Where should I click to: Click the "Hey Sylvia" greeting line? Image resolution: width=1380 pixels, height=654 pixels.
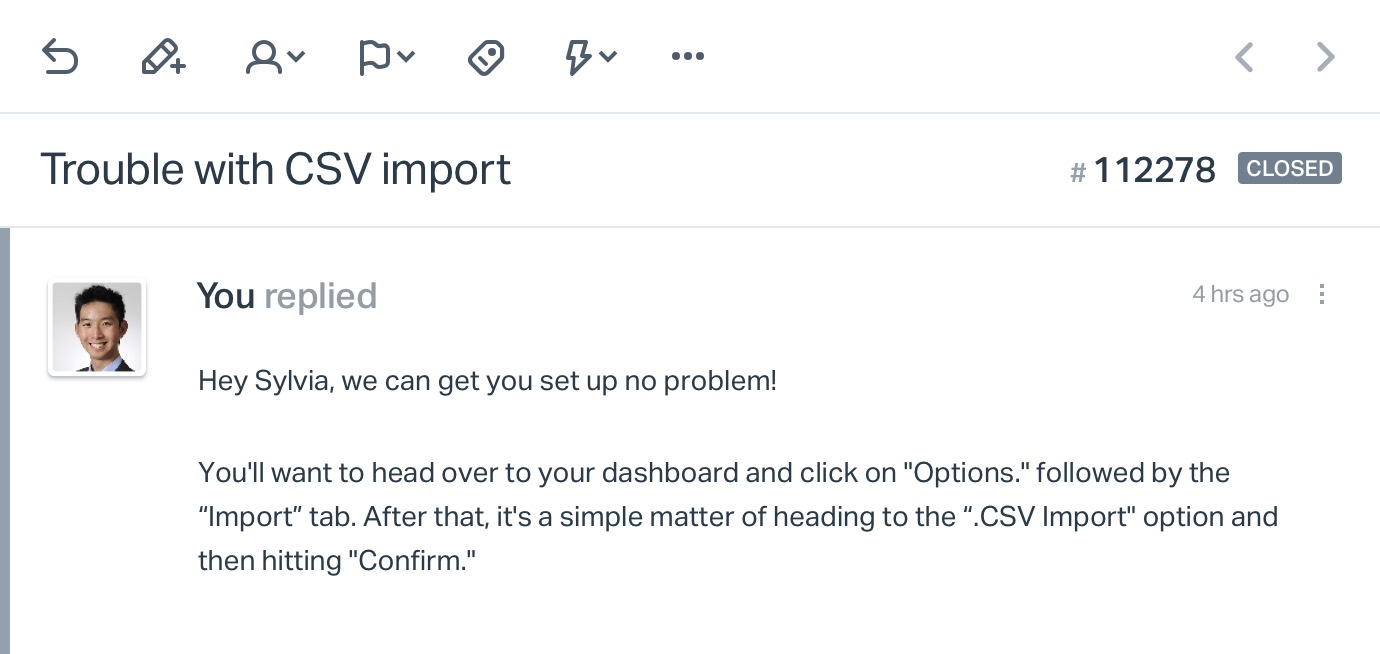[x=487, y=381]
